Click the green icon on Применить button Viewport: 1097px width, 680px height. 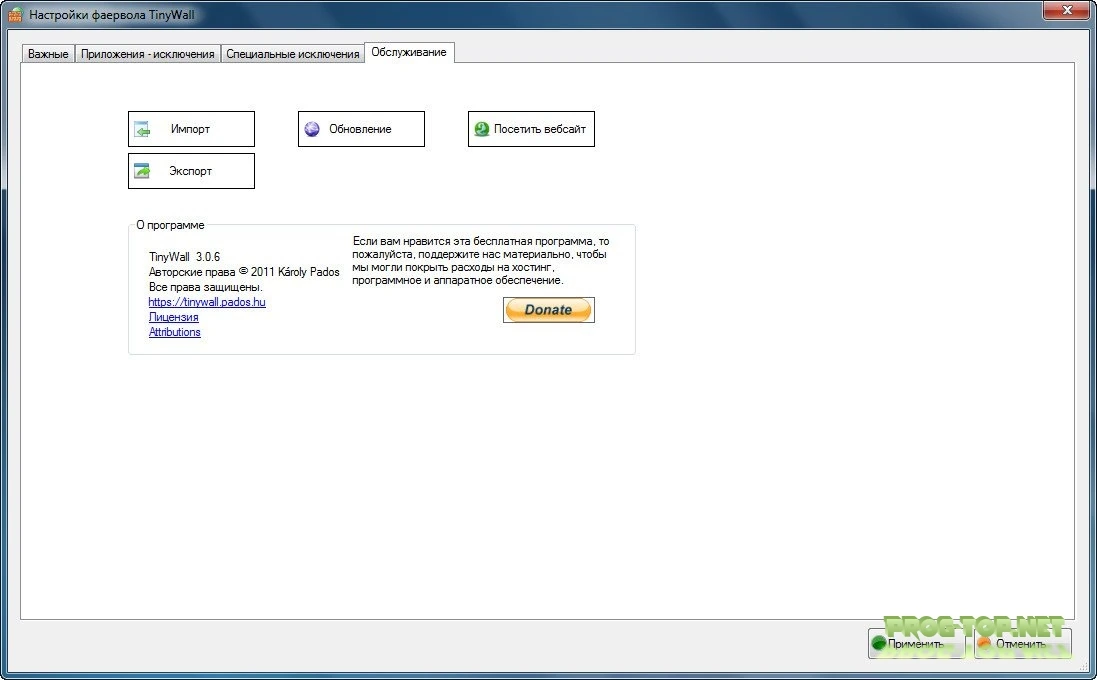click(x=879, y=643)
